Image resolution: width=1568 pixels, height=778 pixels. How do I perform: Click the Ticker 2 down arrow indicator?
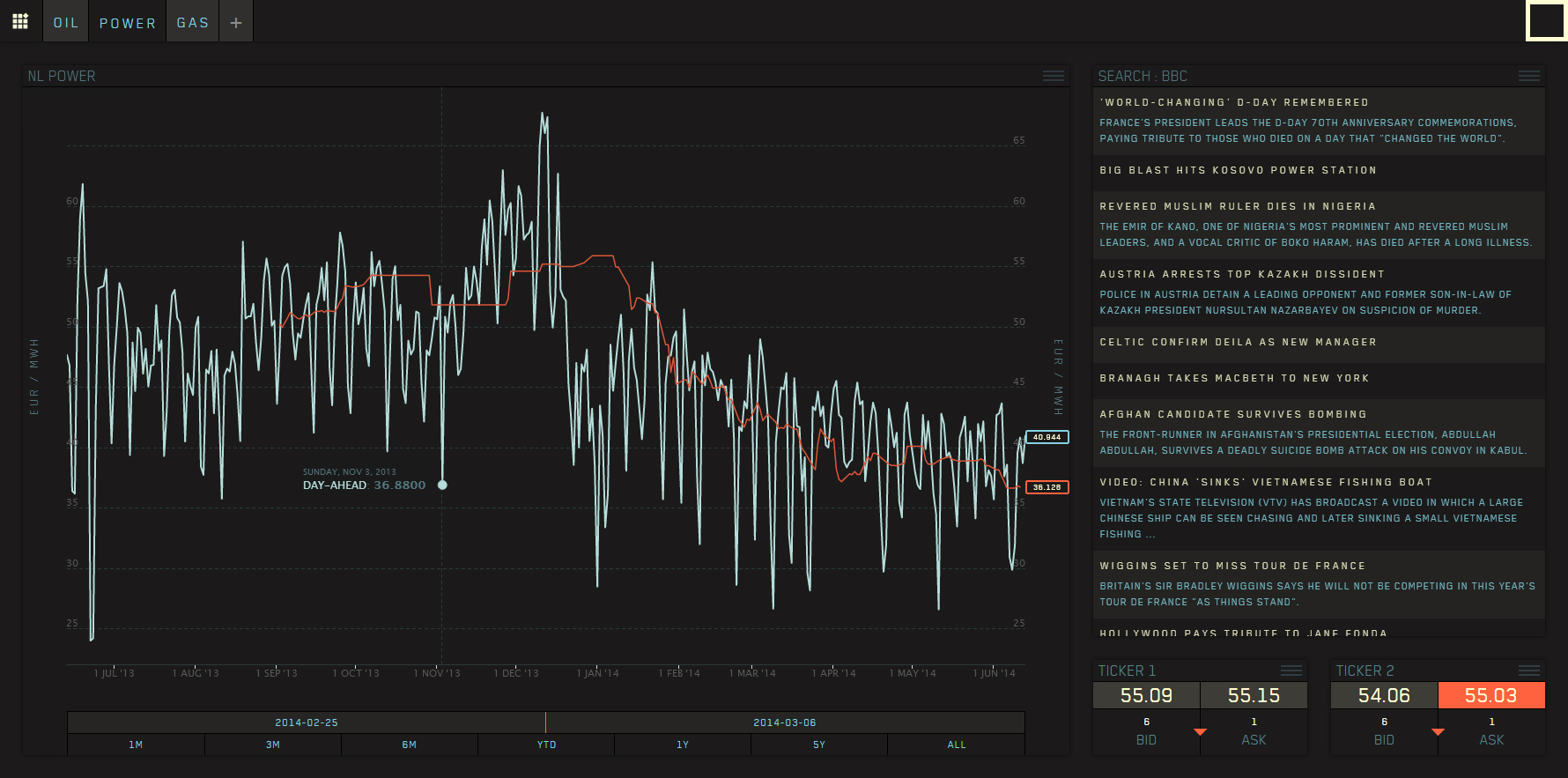pyautogui.click(x=1438, y=732)
